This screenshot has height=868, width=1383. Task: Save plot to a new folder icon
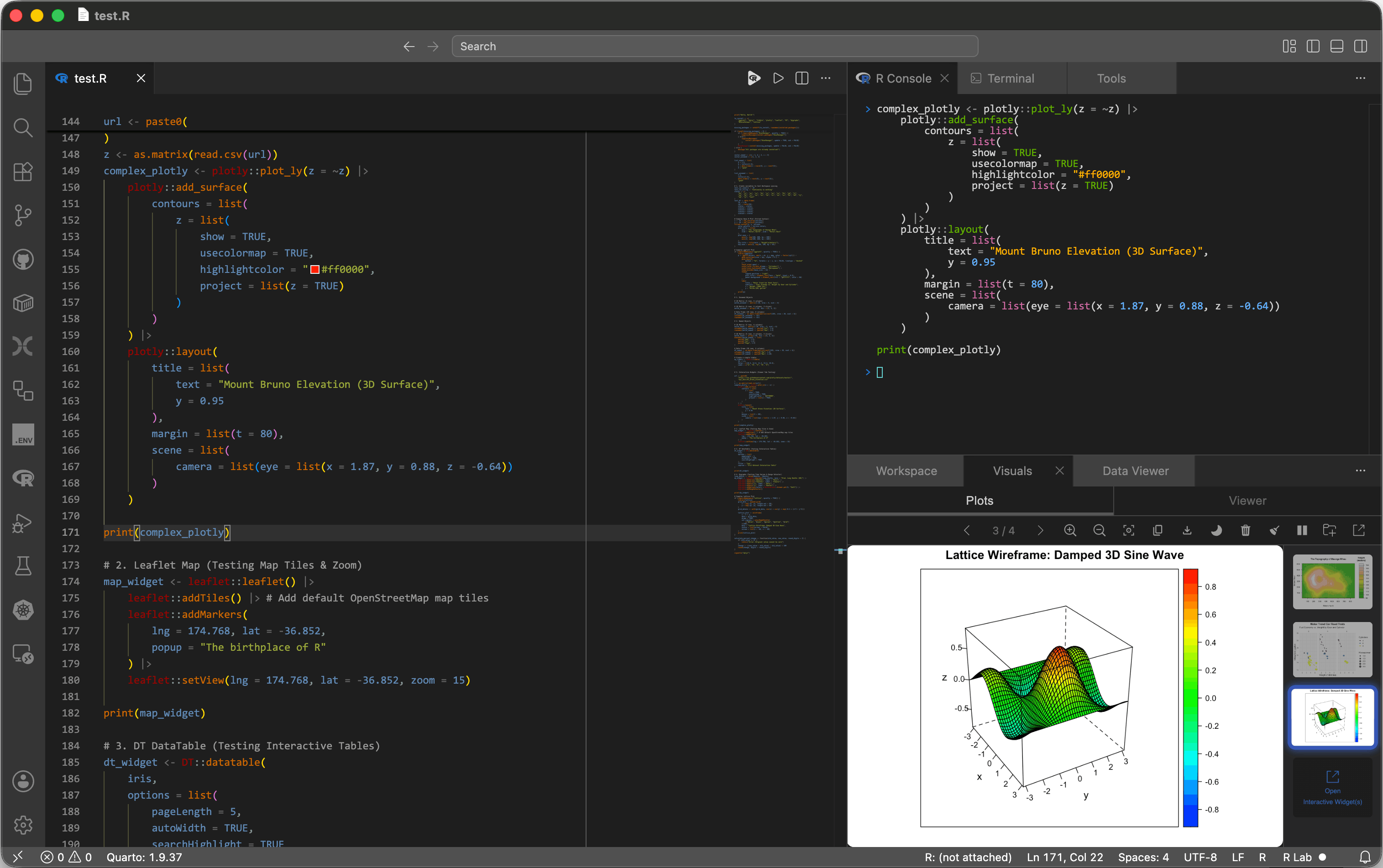(1329, 530)
